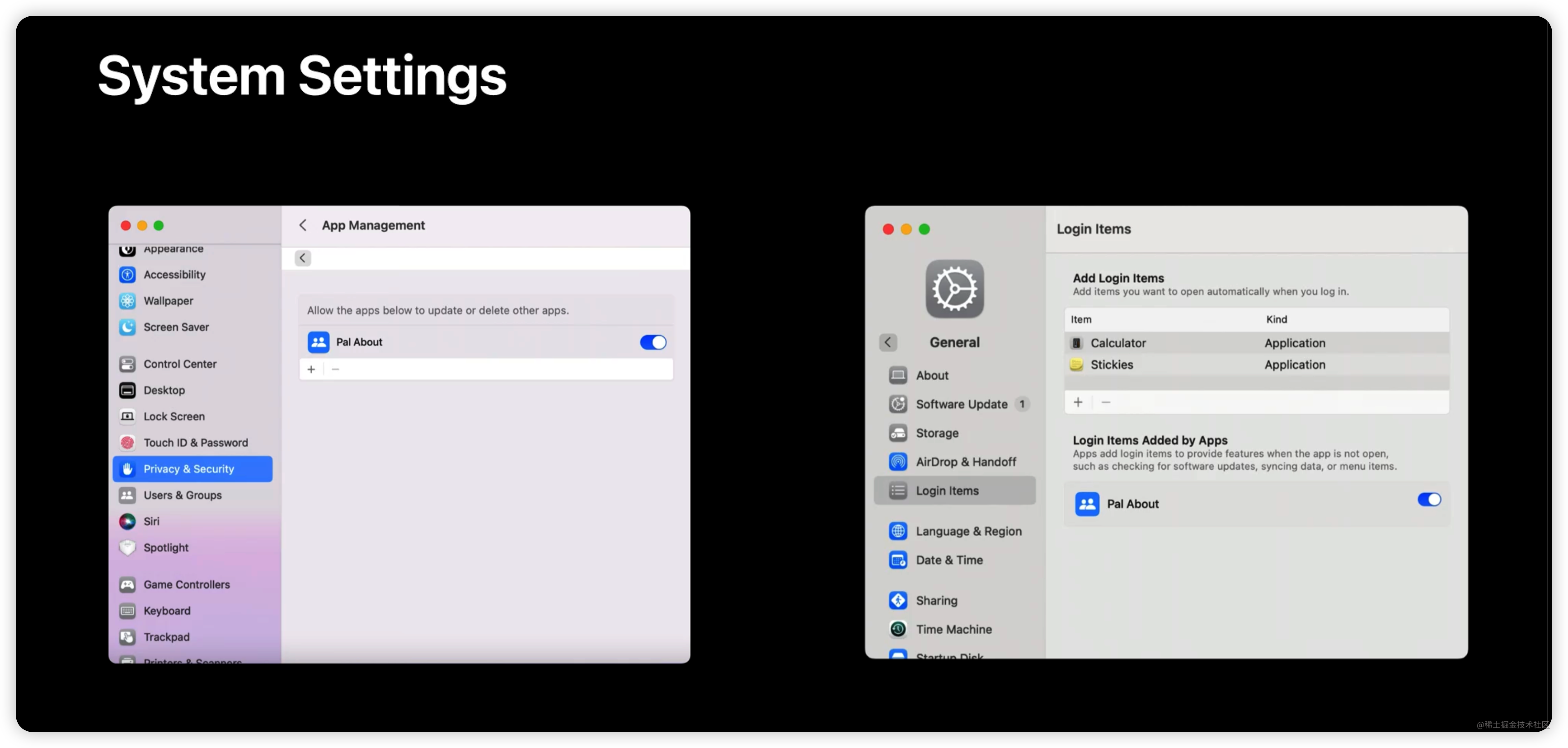This screenshot has height=748, width=1568.
Task: Open Users & Groups settings
Action: click(183, 495)
